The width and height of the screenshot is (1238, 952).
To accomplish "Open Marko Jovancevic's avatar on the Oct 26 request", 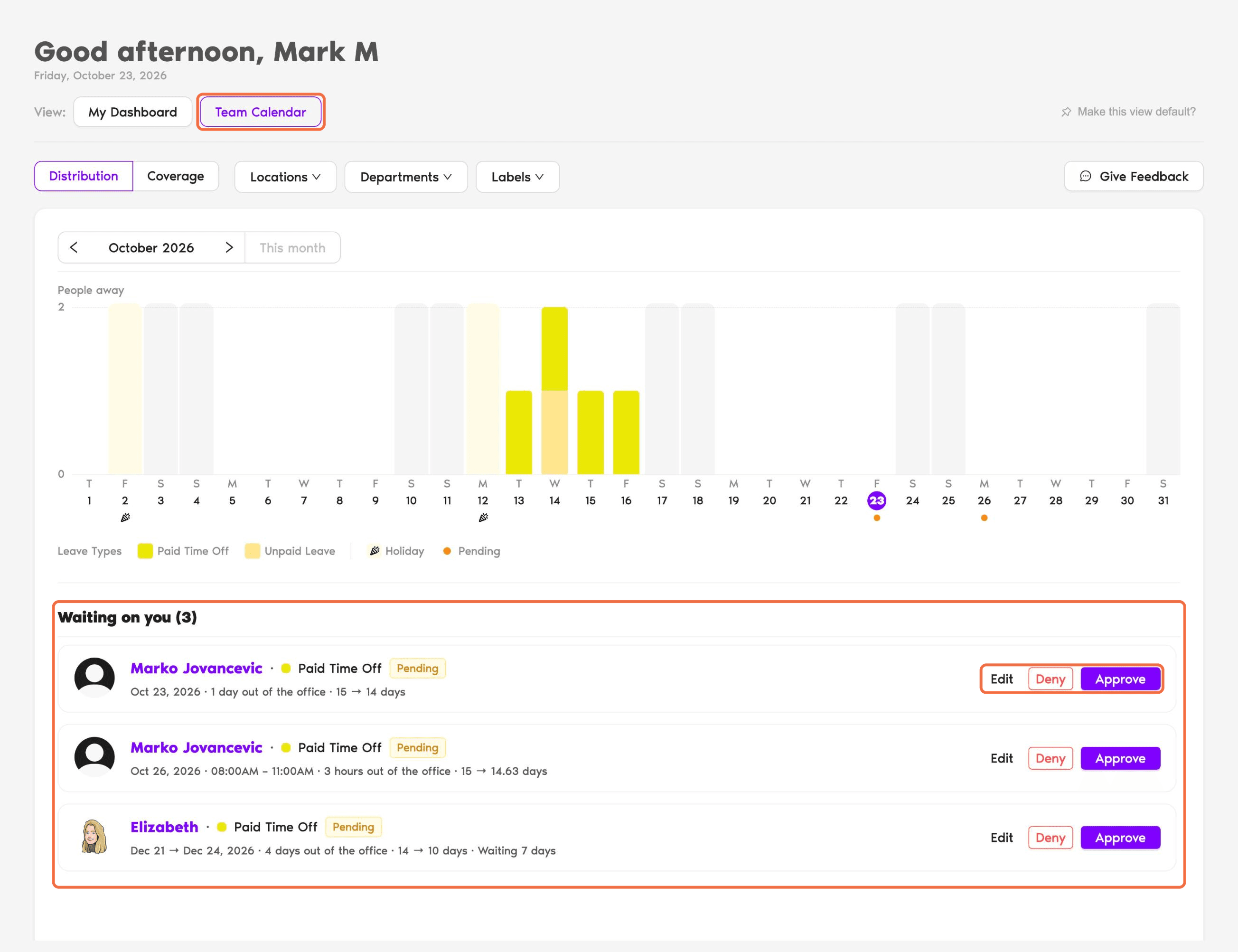I will coord(94,757).
